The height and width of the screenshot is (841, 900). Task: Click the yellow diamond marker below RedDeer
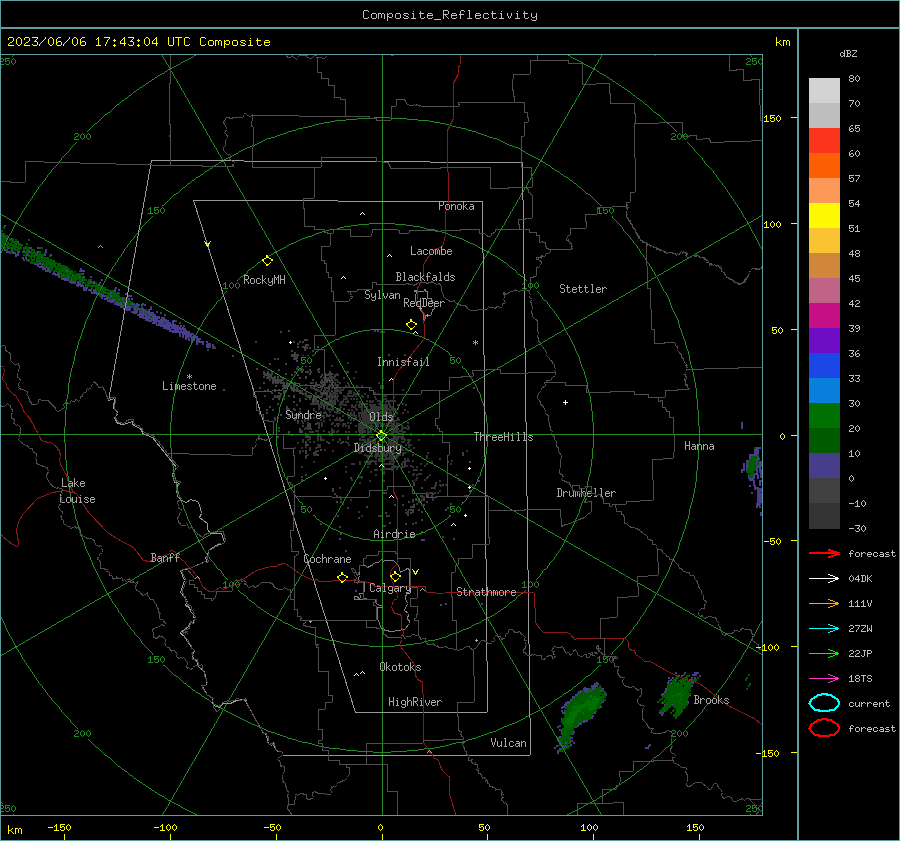pyautogui.click(x=411, y=325)
